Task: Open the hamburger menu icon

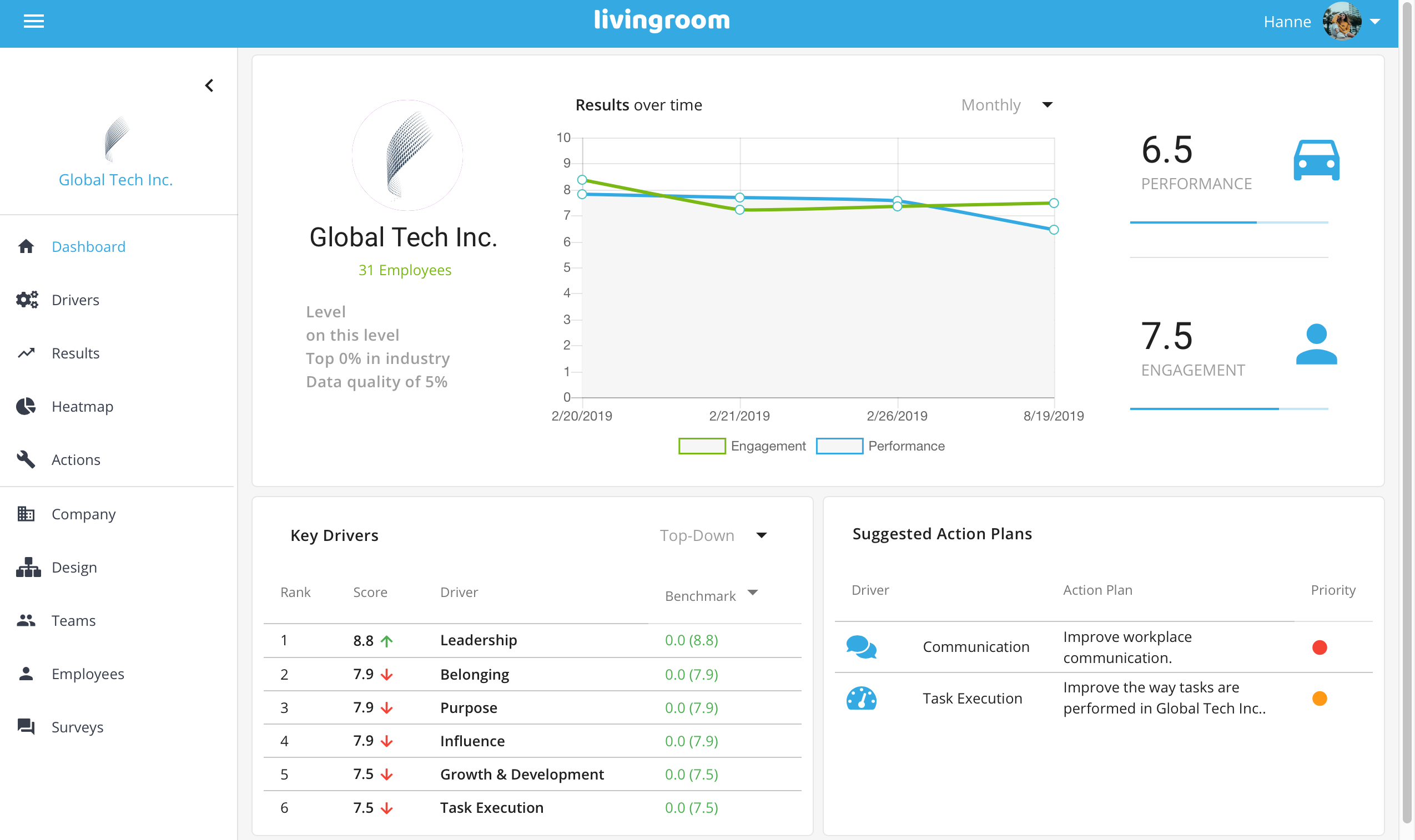Action: [x=33, y=22]
